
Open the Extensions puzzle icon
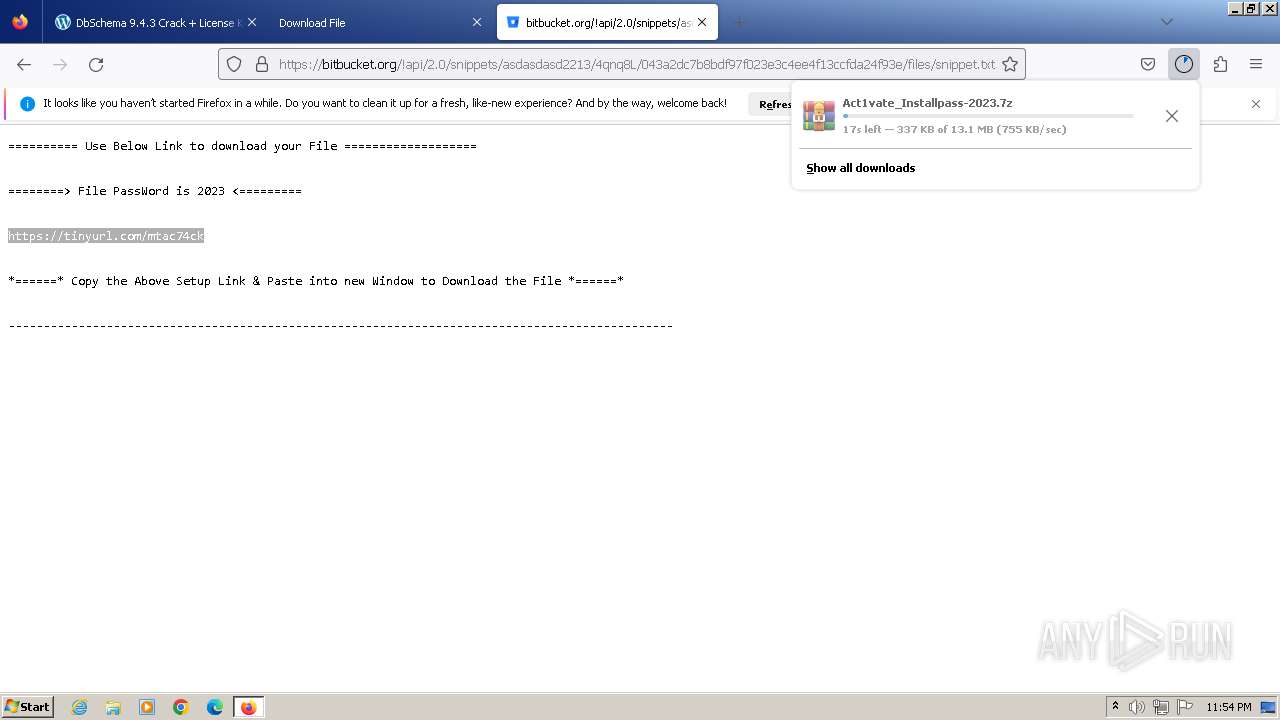click(1220, 64)
